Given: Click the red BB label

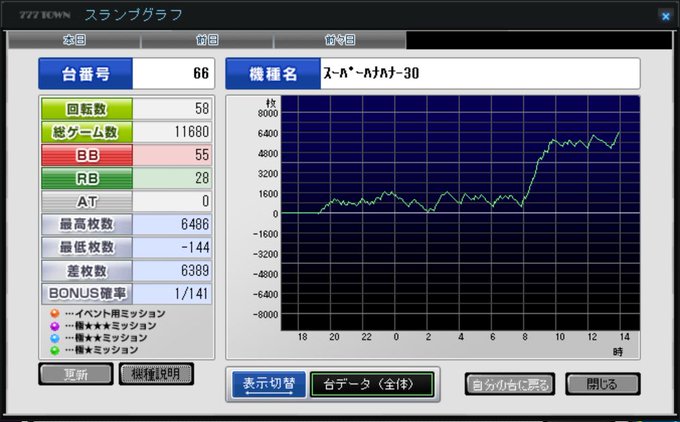Looking at the screenshot, I should click(87, 155).
